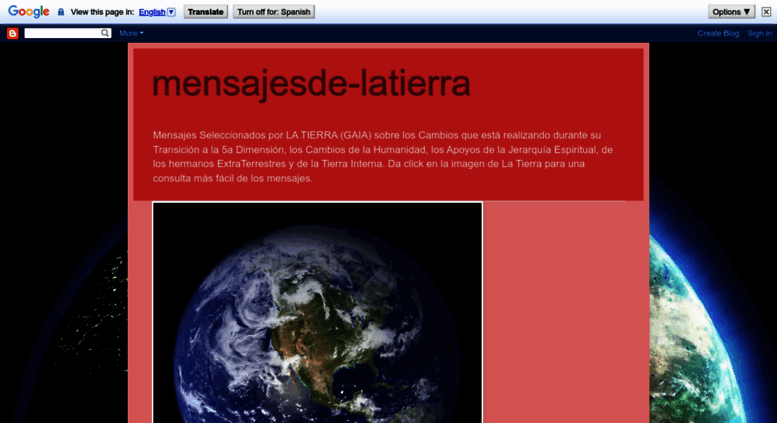The height and width of the screenshot is (423, 777).
Task: Expand the More menu in Blogger navbar
Action: [x=131, y=33]
